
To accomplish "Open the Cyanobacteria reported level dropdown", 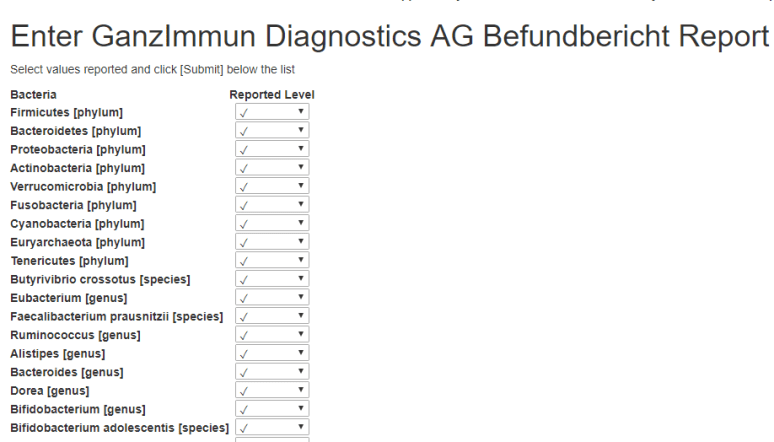I will pyautogui.click(x=272, y=224).
